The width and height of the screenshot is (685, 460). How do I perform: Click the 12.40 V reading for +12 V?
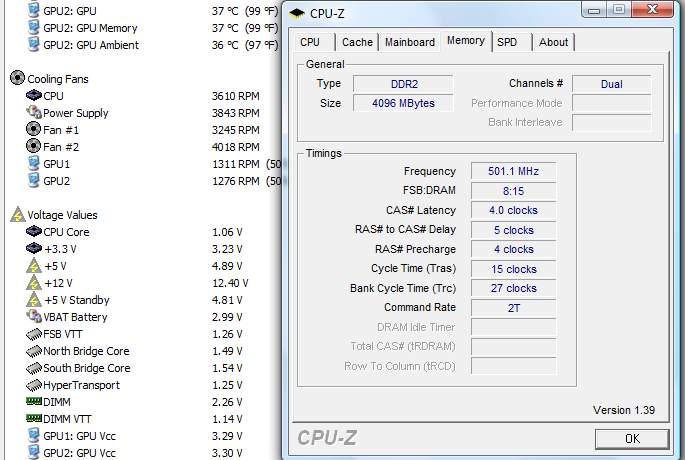point(230,283)
